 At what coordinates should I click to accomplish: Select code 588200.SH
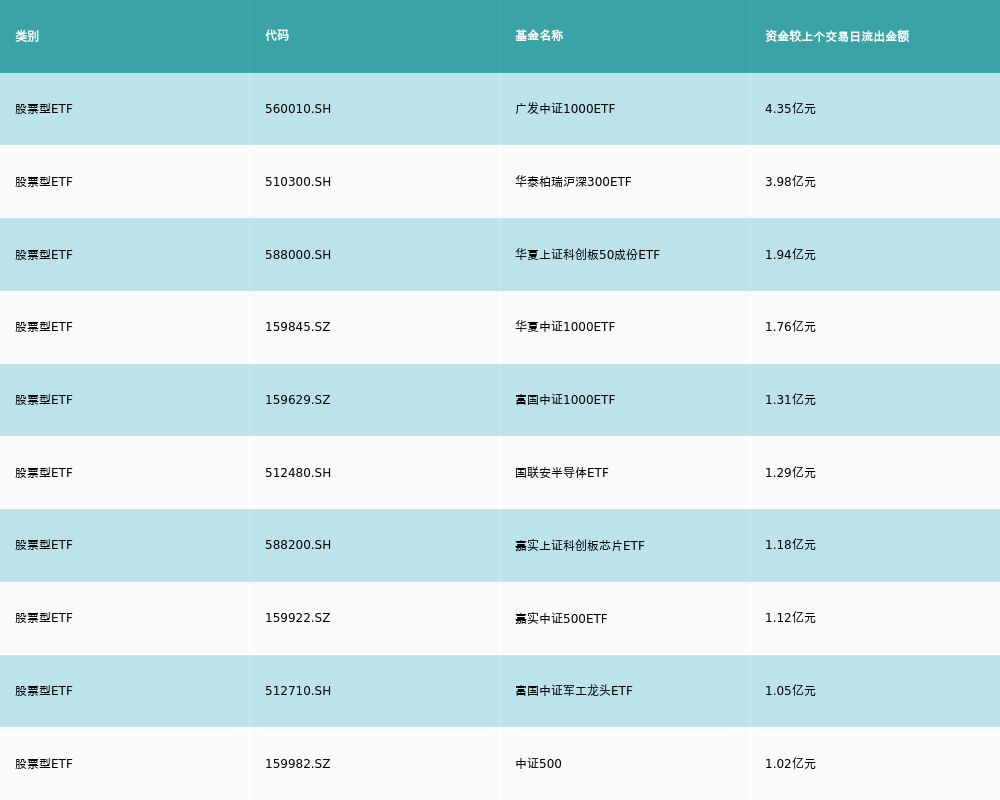click(x=298, y=545)
